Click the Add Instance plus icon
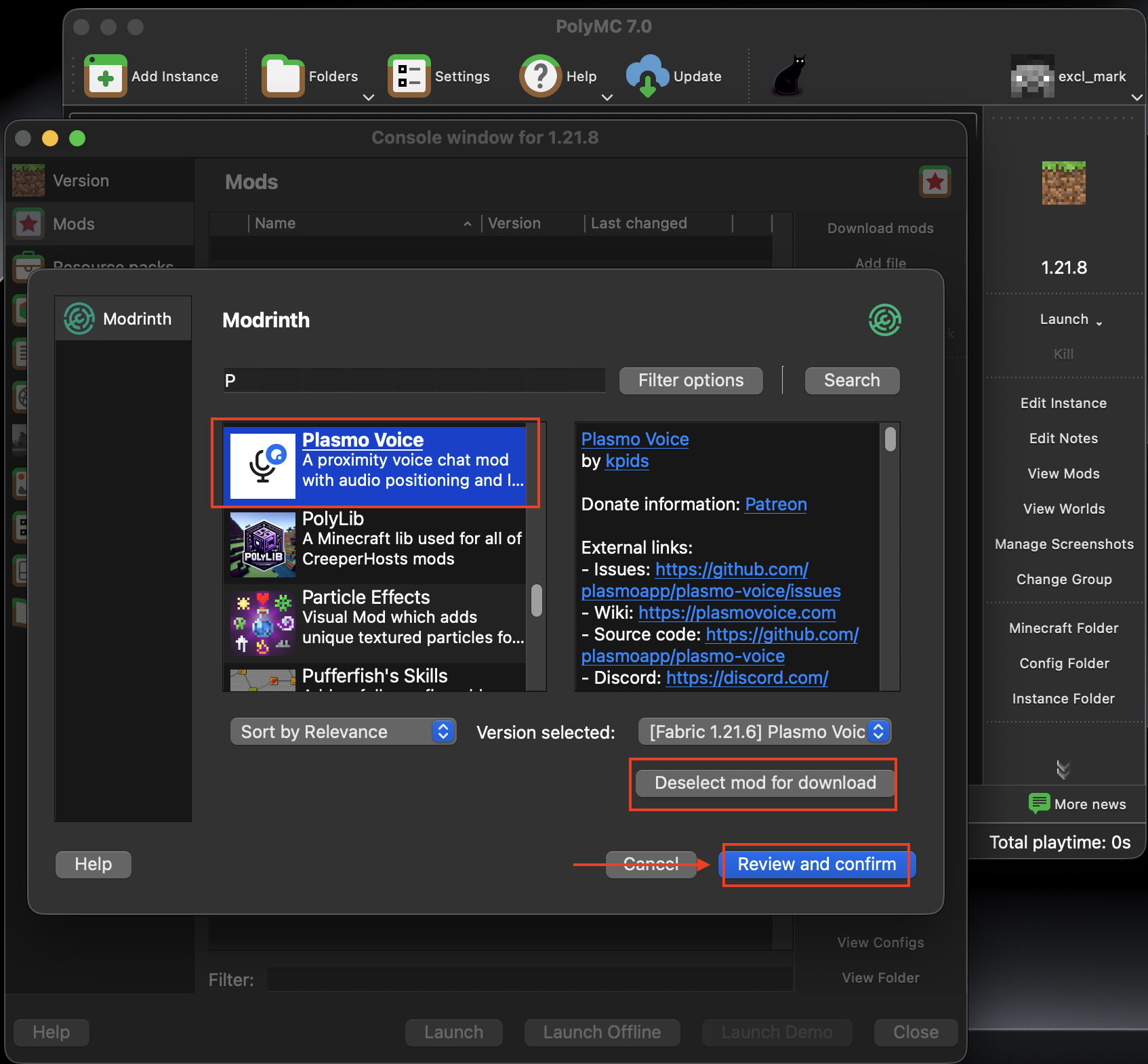 pyautogui.click(x=105, y=77)
